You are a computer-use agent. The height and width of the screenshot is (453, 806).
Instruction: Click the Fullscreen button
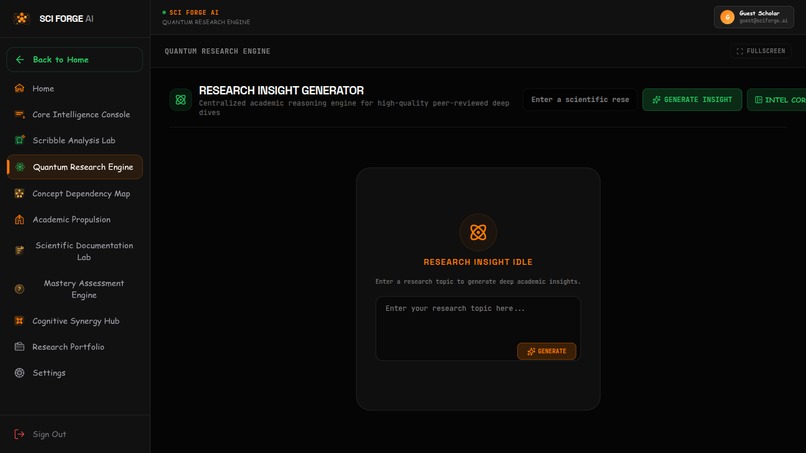tap(760, 51)
